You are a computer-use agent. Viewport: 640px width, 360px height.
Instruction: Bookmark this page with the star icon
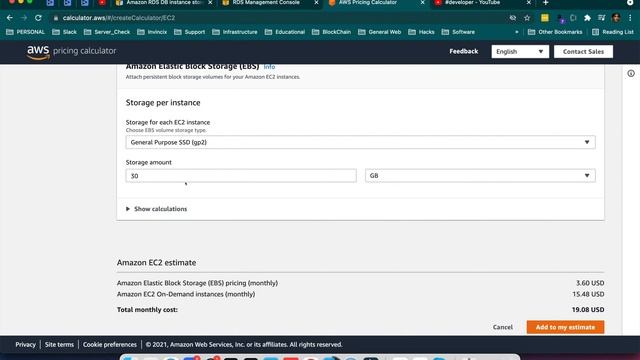tap(527, 18)
